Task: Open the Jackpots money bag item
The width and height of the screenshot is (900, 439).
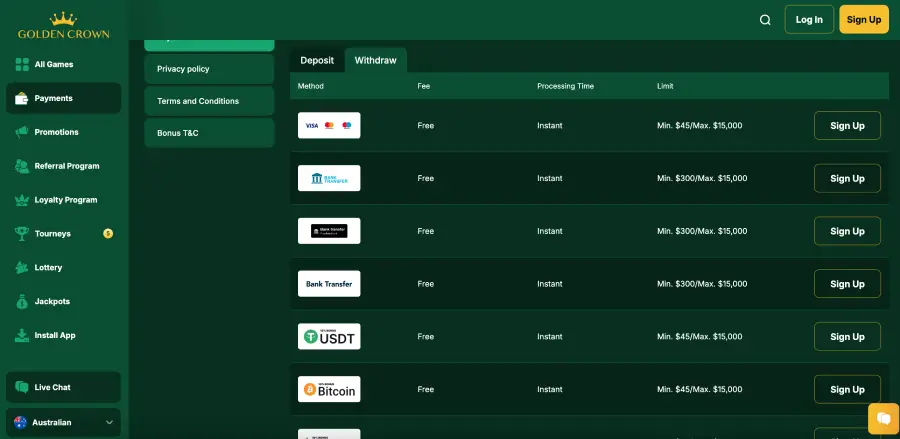Action: pyautogui.click(x=52, y=301)
